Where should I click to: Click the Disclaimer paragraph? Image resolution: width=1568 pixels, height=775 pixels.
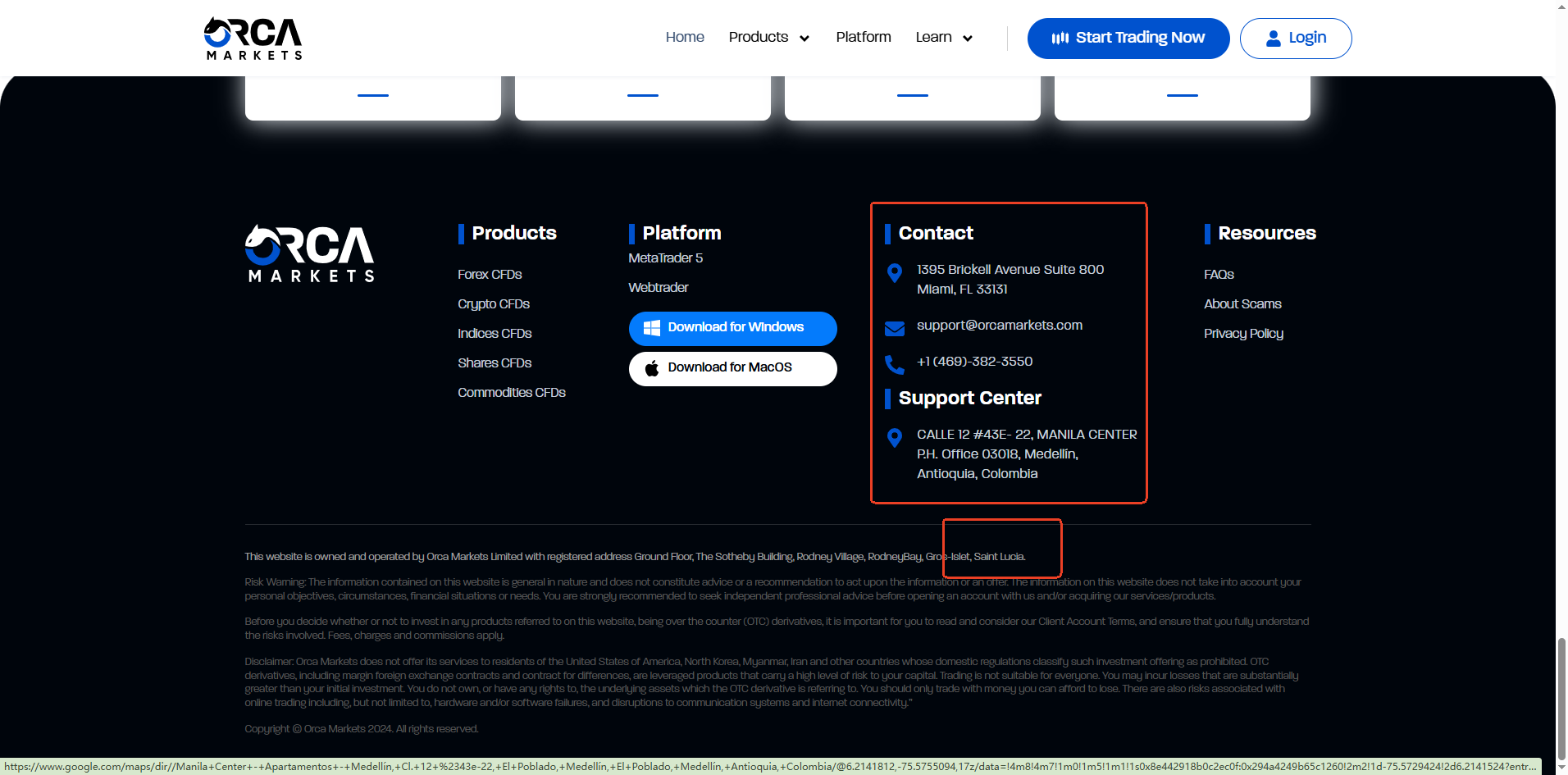[772, 682]
